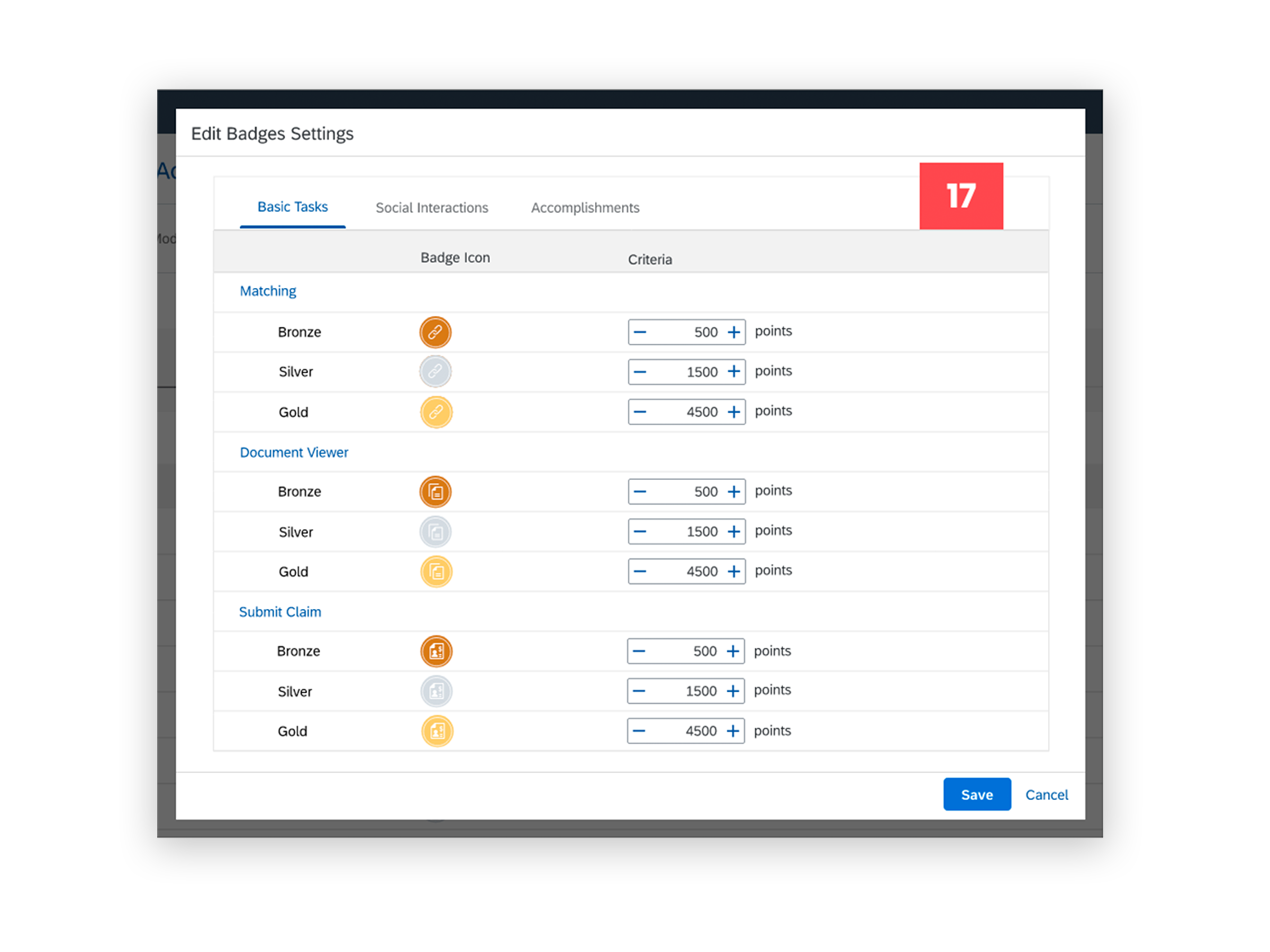The height and width of the screenshot is (952, 1270).
Task: Decrease Submit Claim Gold points
Action: pyautogui.click(x=639, y=731)
